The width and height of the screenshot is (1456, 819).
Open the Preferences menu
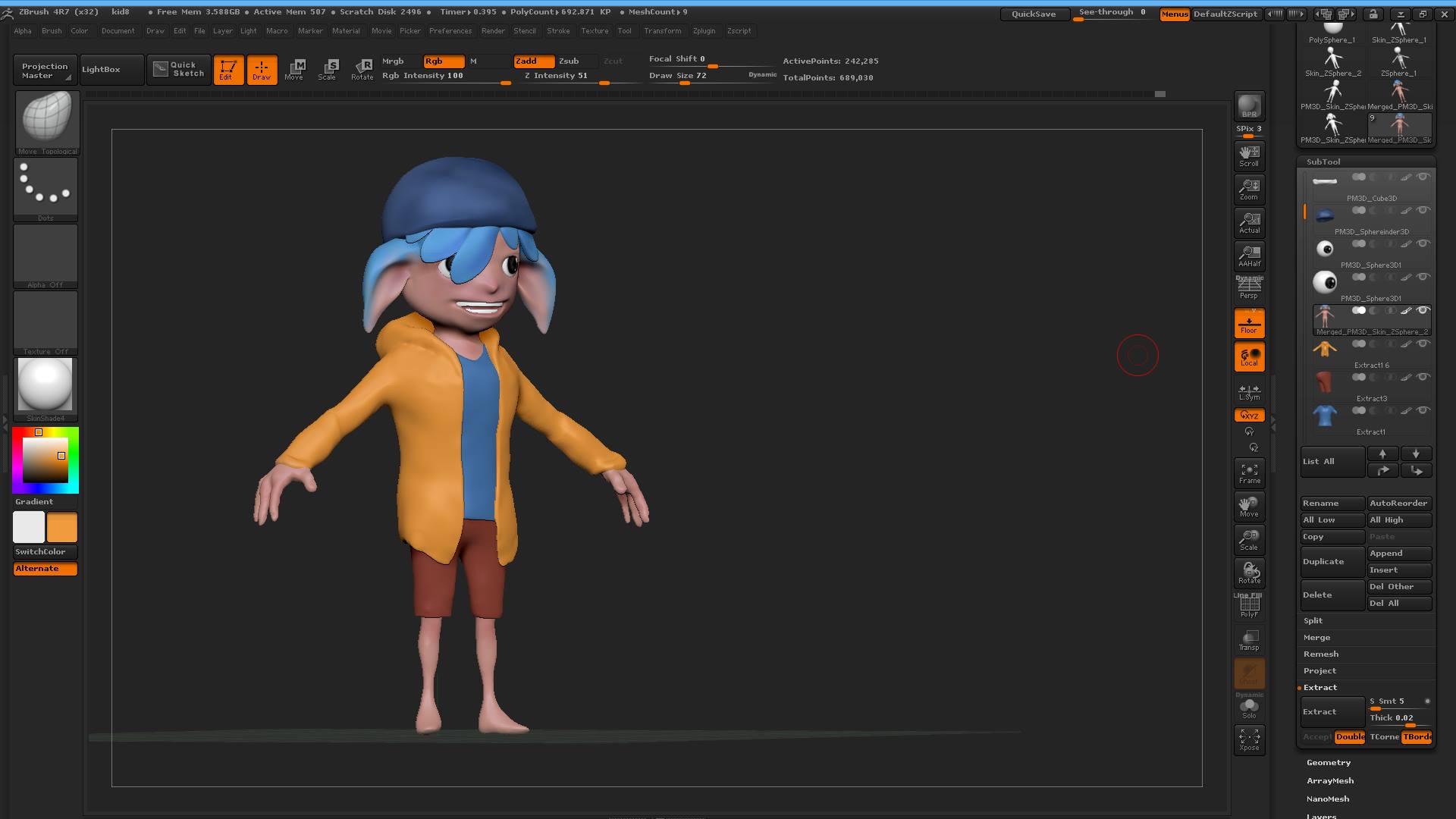(450, 31)
